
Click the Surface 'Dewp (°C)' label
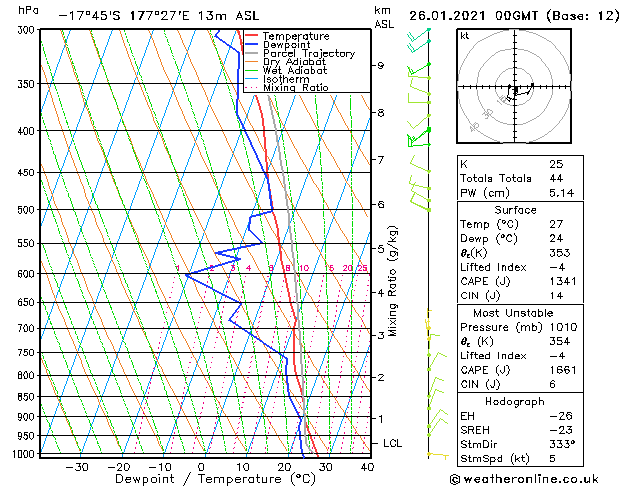point(489,239)
